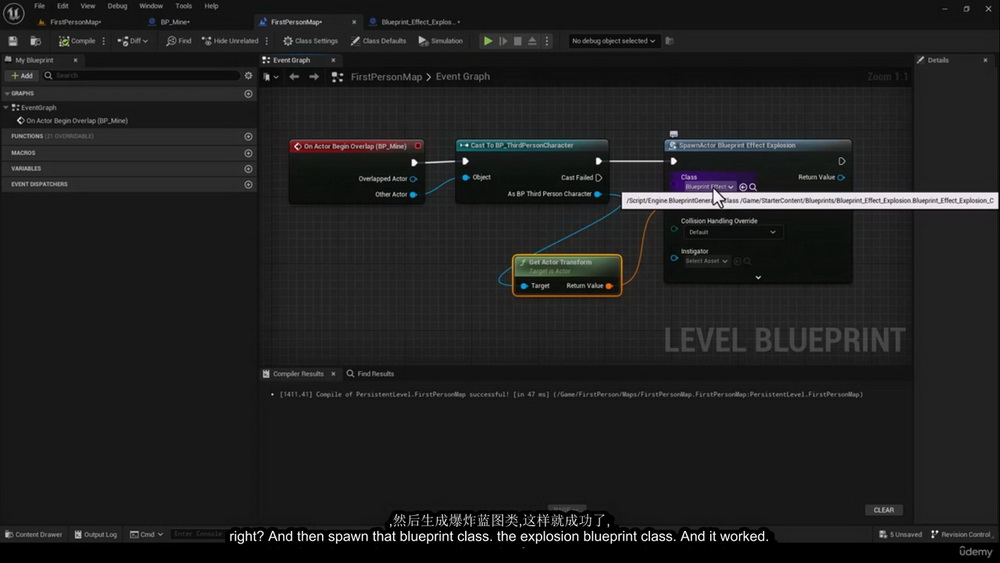1000x563 pixels.
Task: Collapse the Graphs section
Action: pos(7,93)
